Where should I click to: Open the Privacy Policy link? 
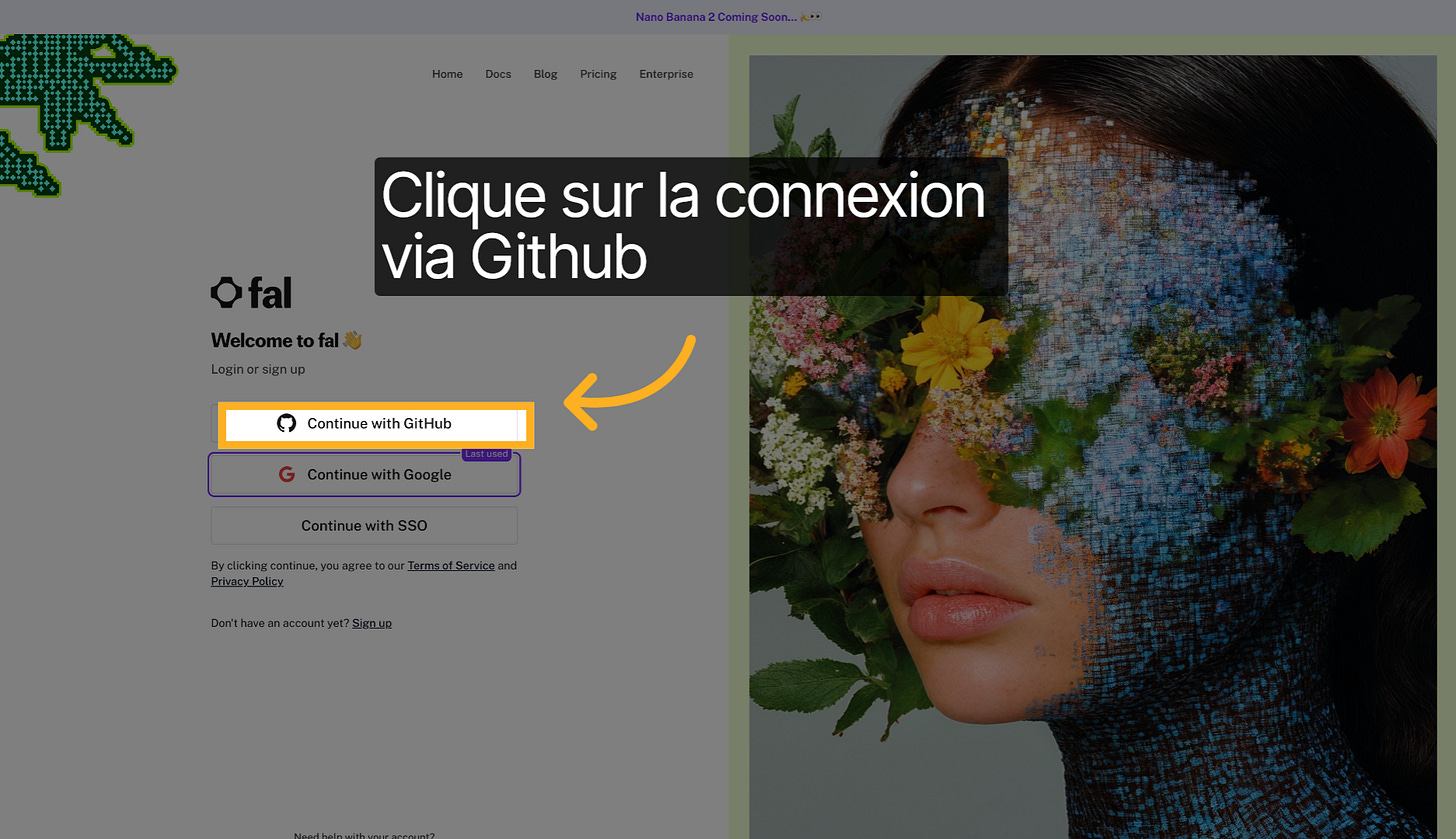(x=246, y=581)
